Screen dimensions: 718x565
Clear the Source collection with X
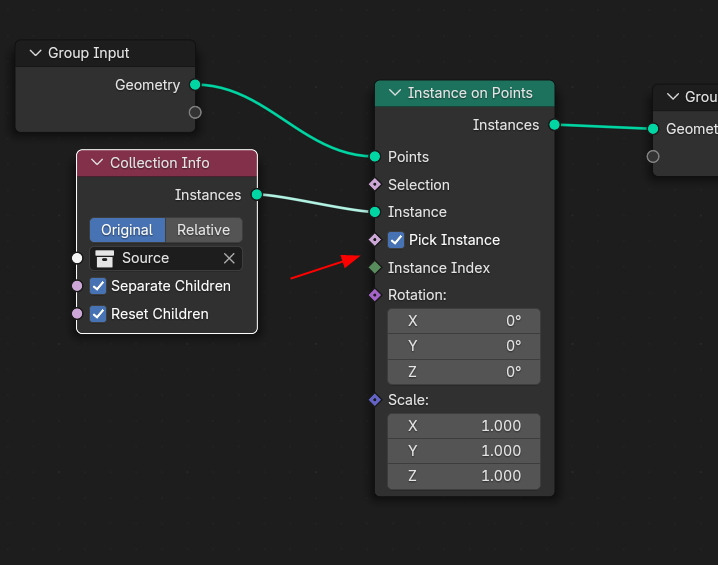click(x=229, y=258)
